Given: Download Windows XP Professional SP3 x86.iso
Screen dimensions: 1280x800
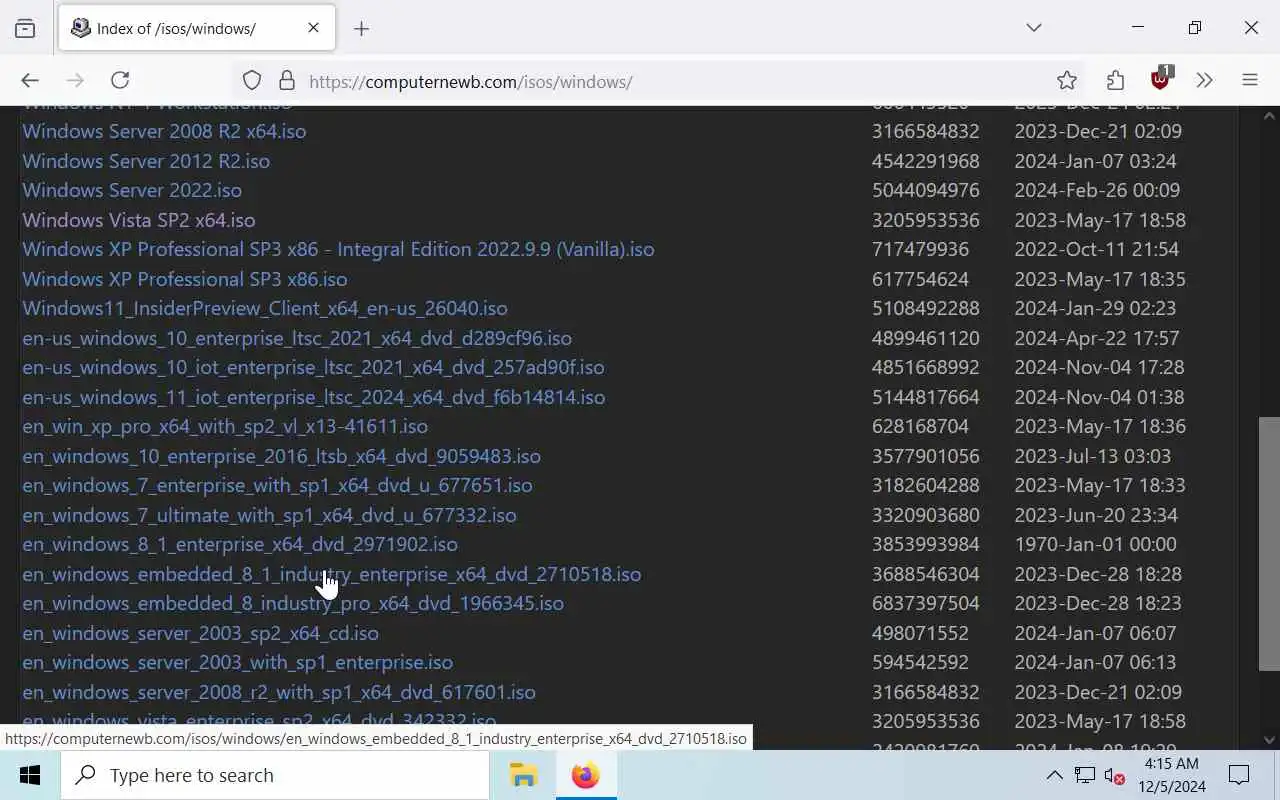Looking at the screenshot, I should [x=185, y=279].
